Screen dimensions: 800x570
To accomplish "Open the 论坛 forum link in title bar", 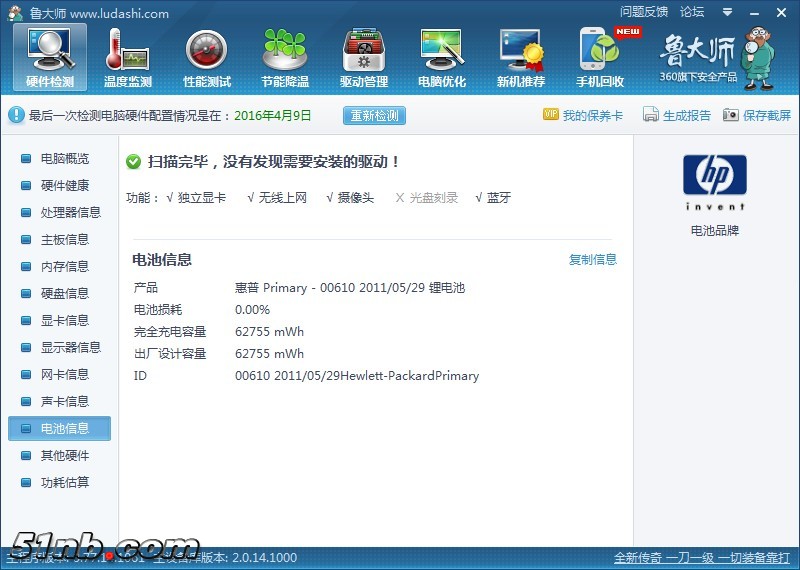I will (x=691, y=12).
